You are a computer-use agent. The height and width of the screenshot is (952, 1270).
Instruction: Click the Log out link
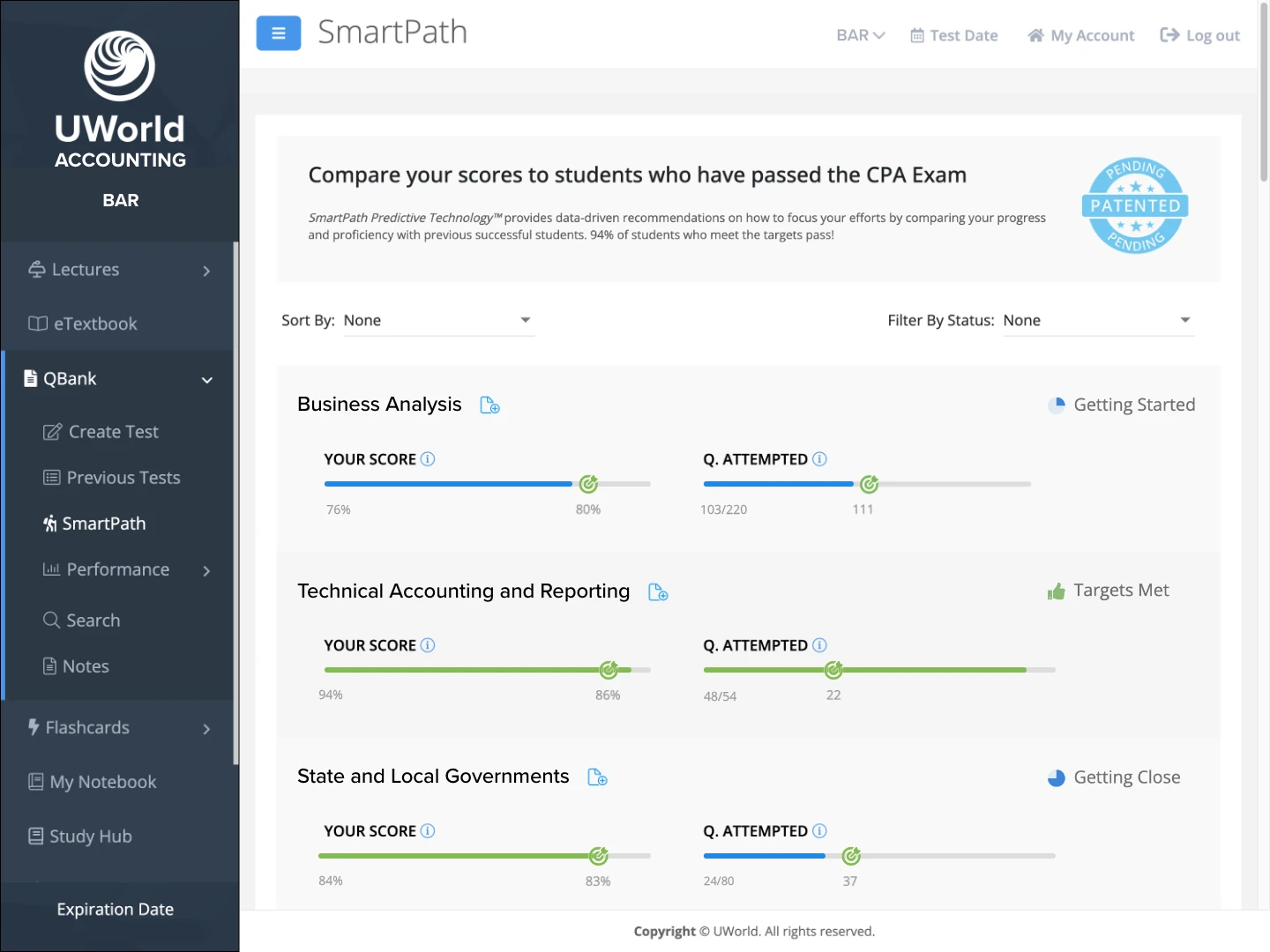click(x=1199, y=35)
